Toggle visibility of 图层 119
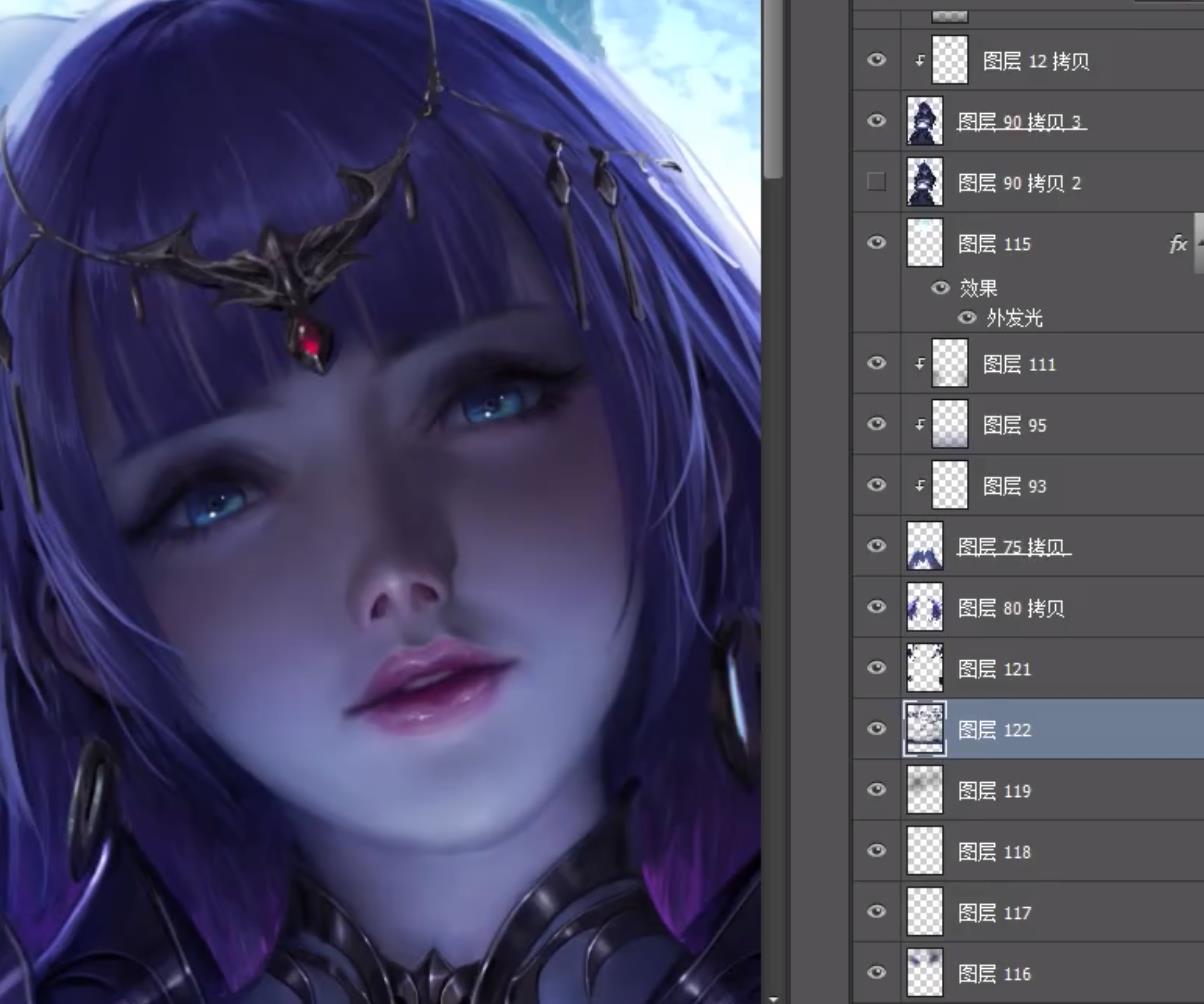 pyautogui.click(x=876, y=791)
